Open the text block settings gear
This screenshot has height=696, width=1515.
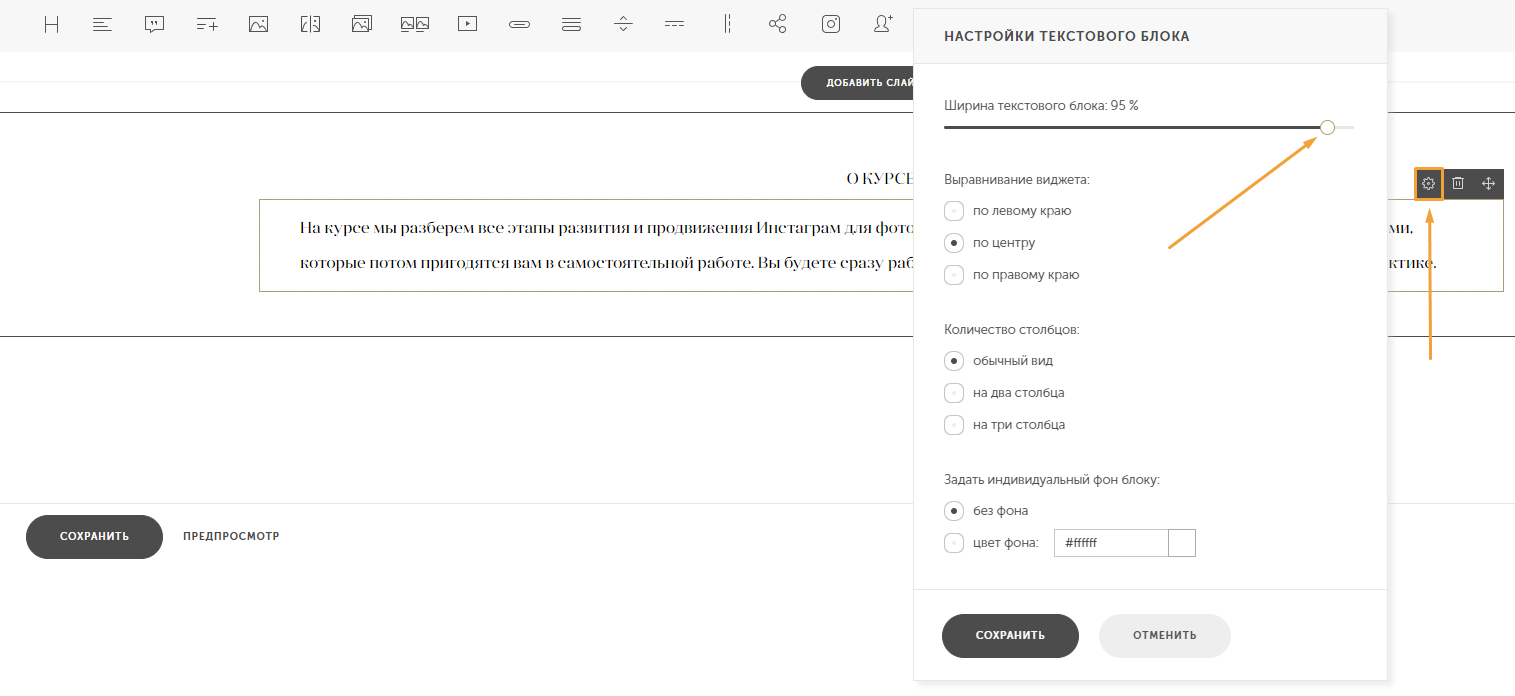click(x=1429, y=184)
